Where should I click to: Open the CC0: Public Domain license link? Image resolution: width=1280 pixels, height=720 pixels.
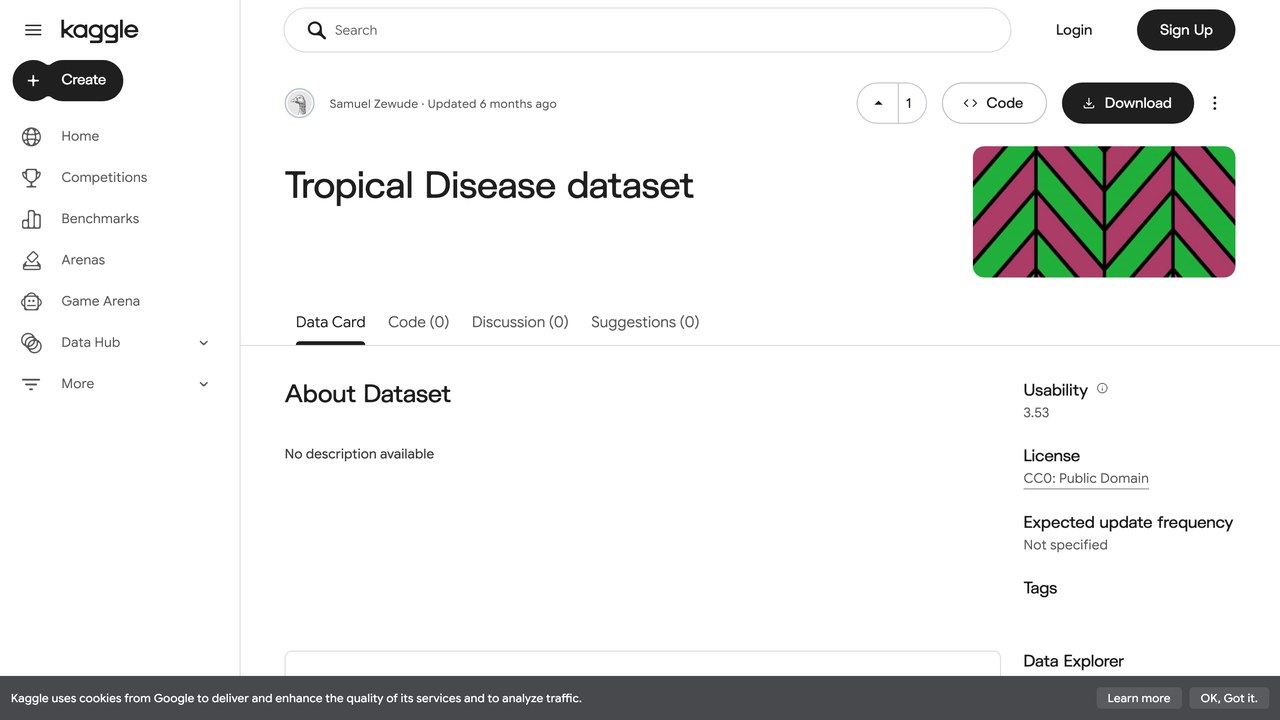pos(1086,478)
